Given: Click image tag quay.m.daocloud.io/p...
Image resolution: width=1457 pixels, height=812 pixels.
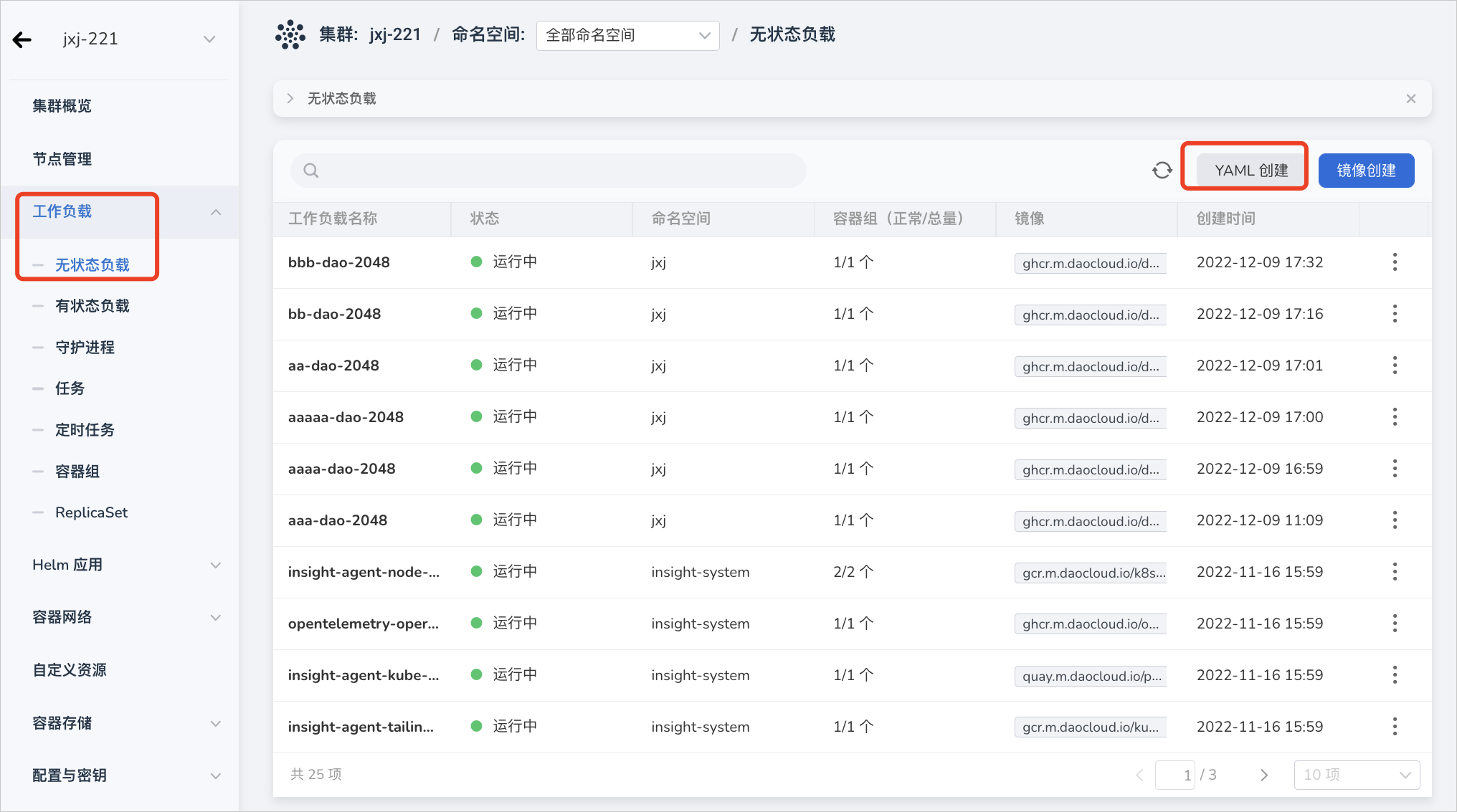Looking at the screenshot, I should [1091, 676].
